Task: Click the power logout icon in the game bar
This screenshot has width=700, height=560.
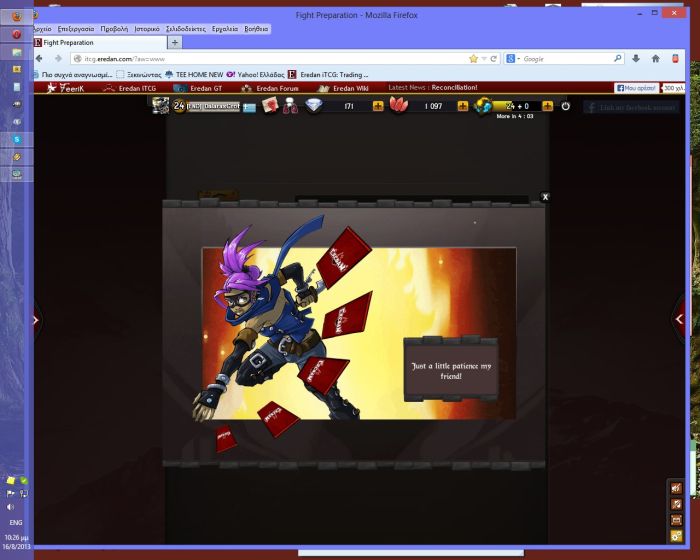Action: pyautogui.click(x=566, y=106)
